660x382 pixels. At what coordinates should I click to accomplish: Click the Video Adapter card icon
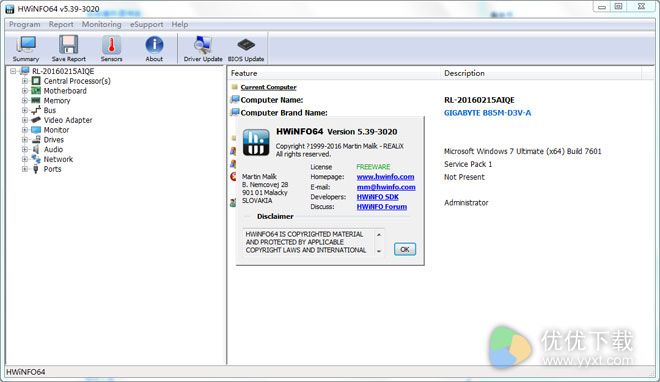pos(36,120)
